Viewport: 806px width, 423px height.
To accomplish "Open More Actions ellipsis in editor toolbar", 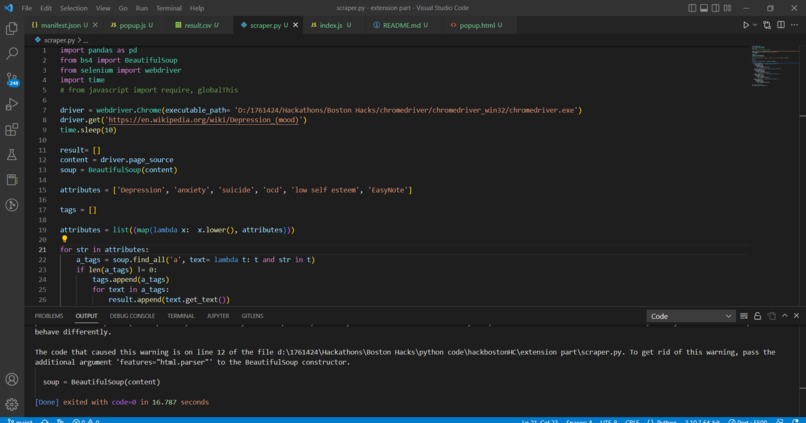I will [x=794, y=25].
